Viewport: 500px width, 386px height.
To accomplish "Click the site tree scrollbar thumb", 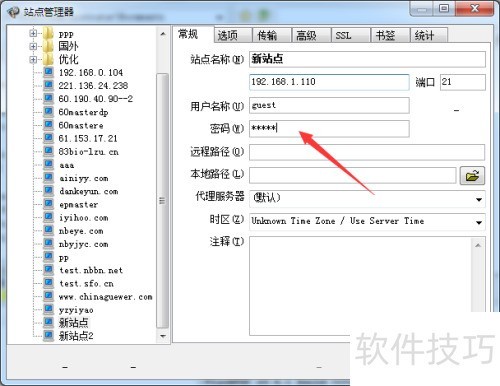I will [x=162, y=201].
